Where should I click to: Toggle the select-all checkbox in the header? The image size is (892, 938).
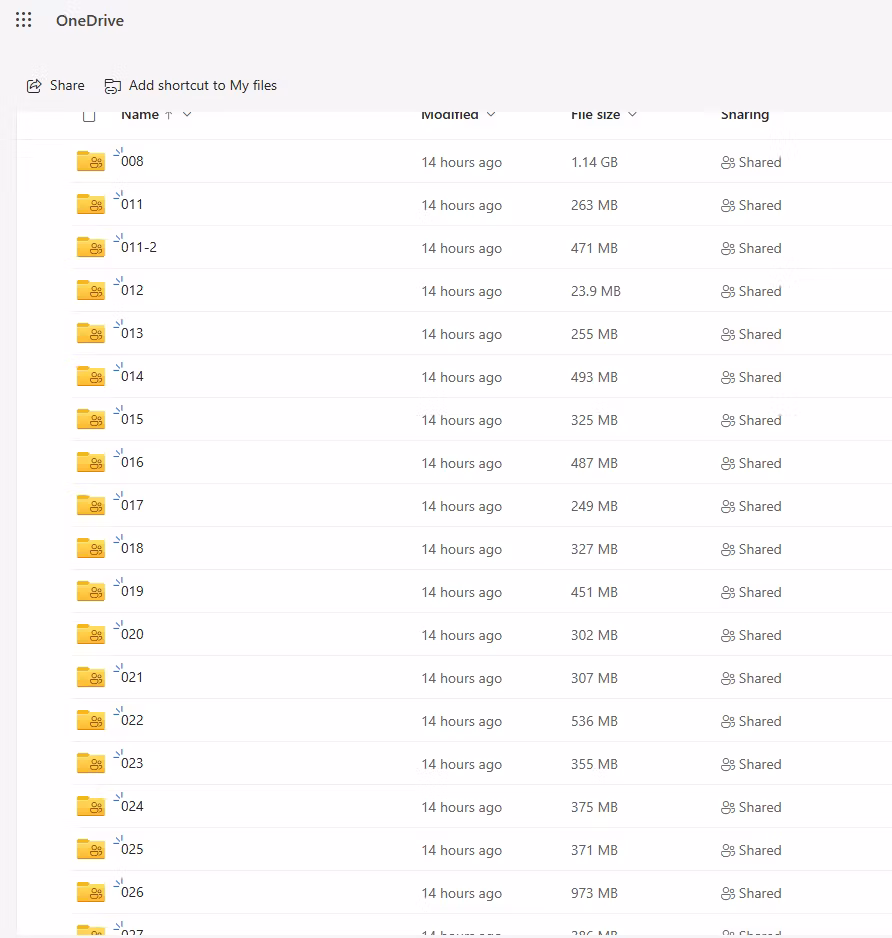point(89,116)
